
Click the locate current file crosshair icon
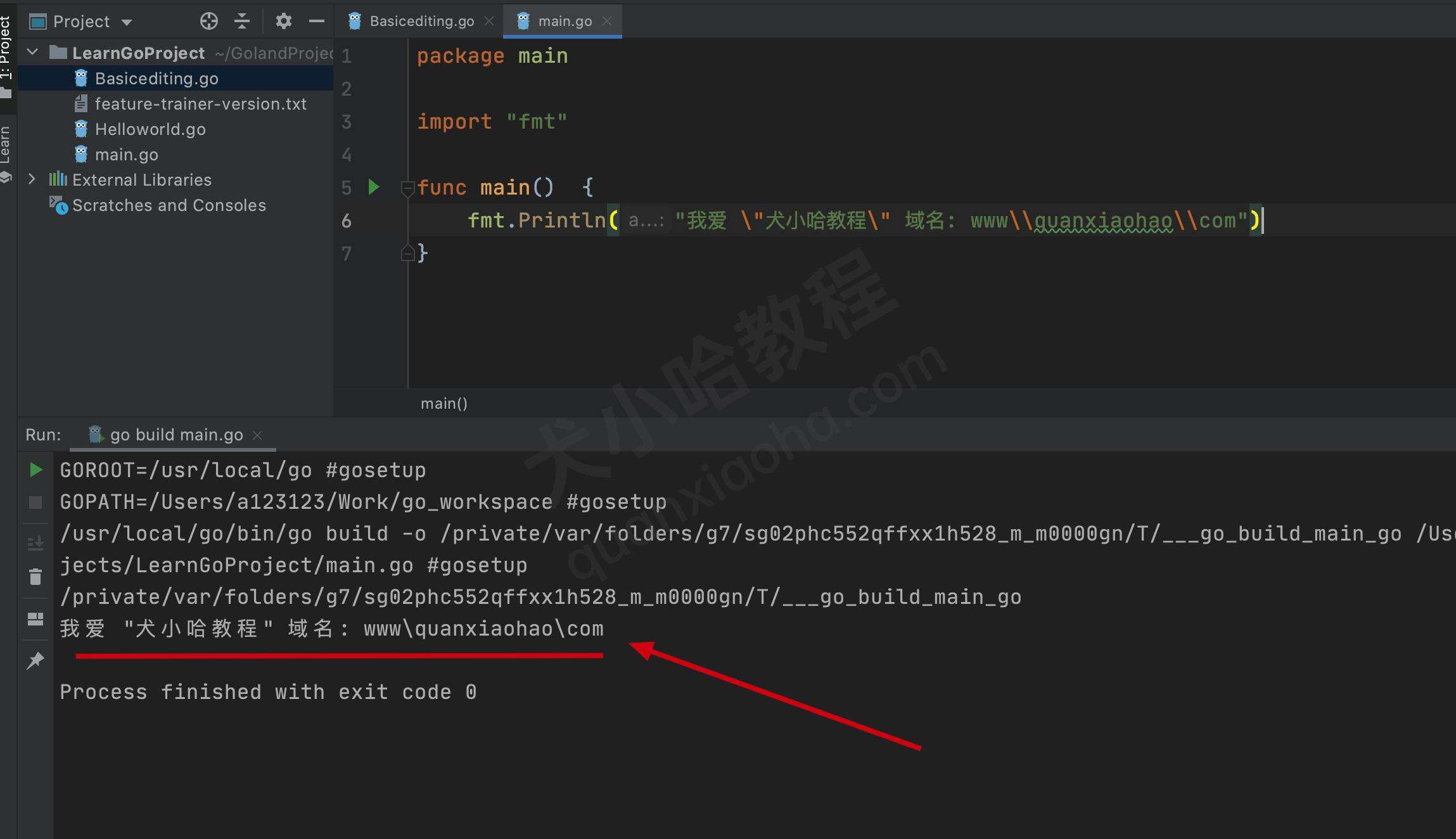208,22
